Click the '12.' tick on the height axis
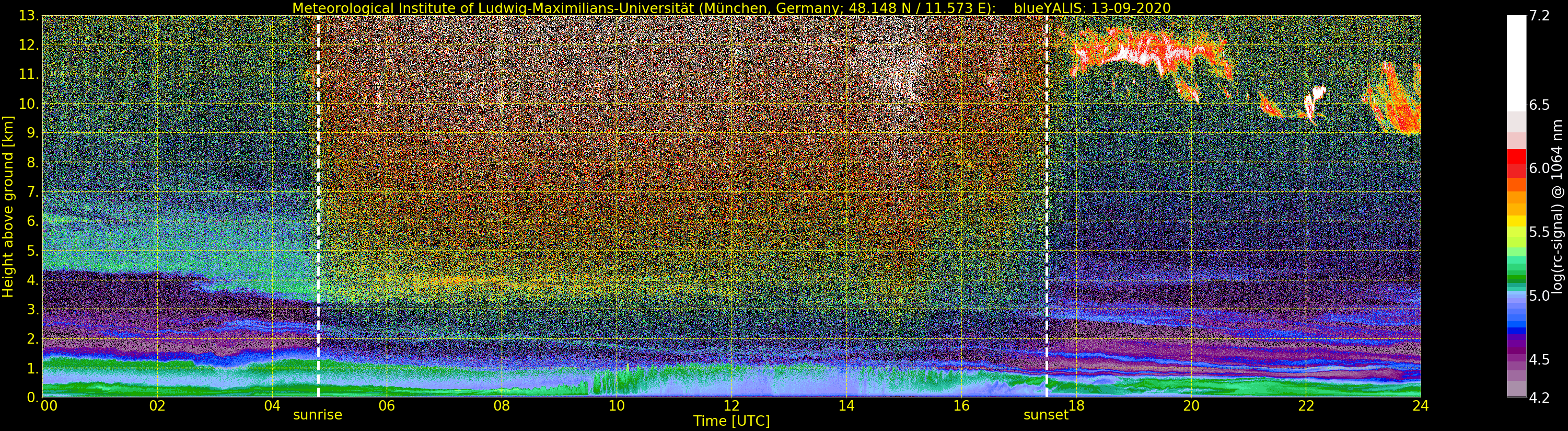The width and height of the screenshot is (1568, 431). [29, 45]
